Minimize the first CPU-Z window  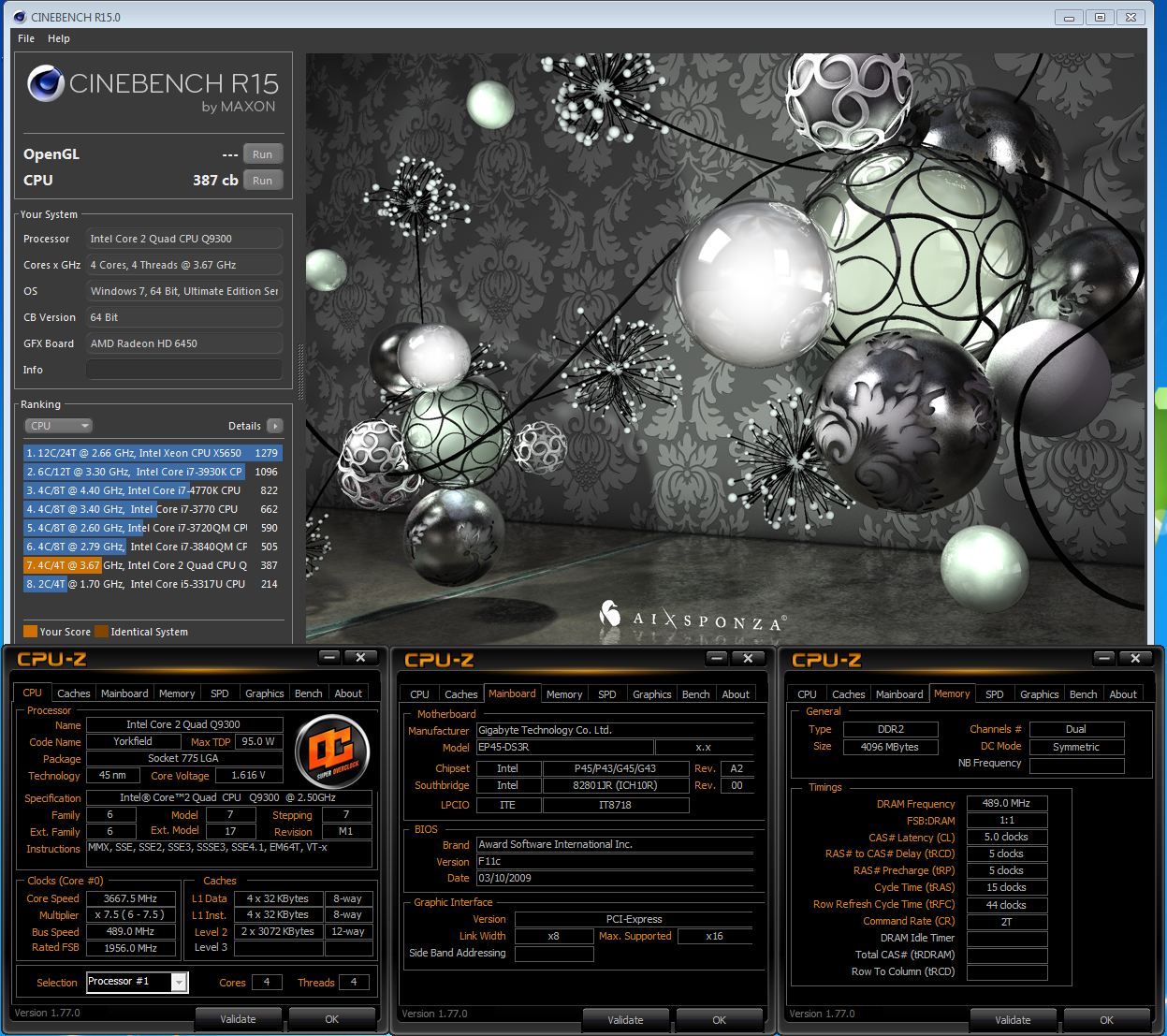(329, 658)
